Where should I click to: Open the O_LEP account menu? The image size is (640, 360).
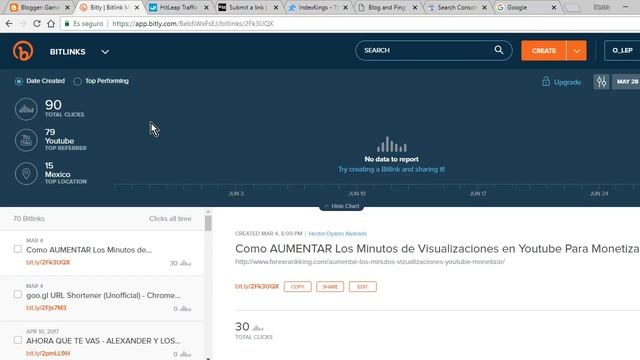(622, 51)
